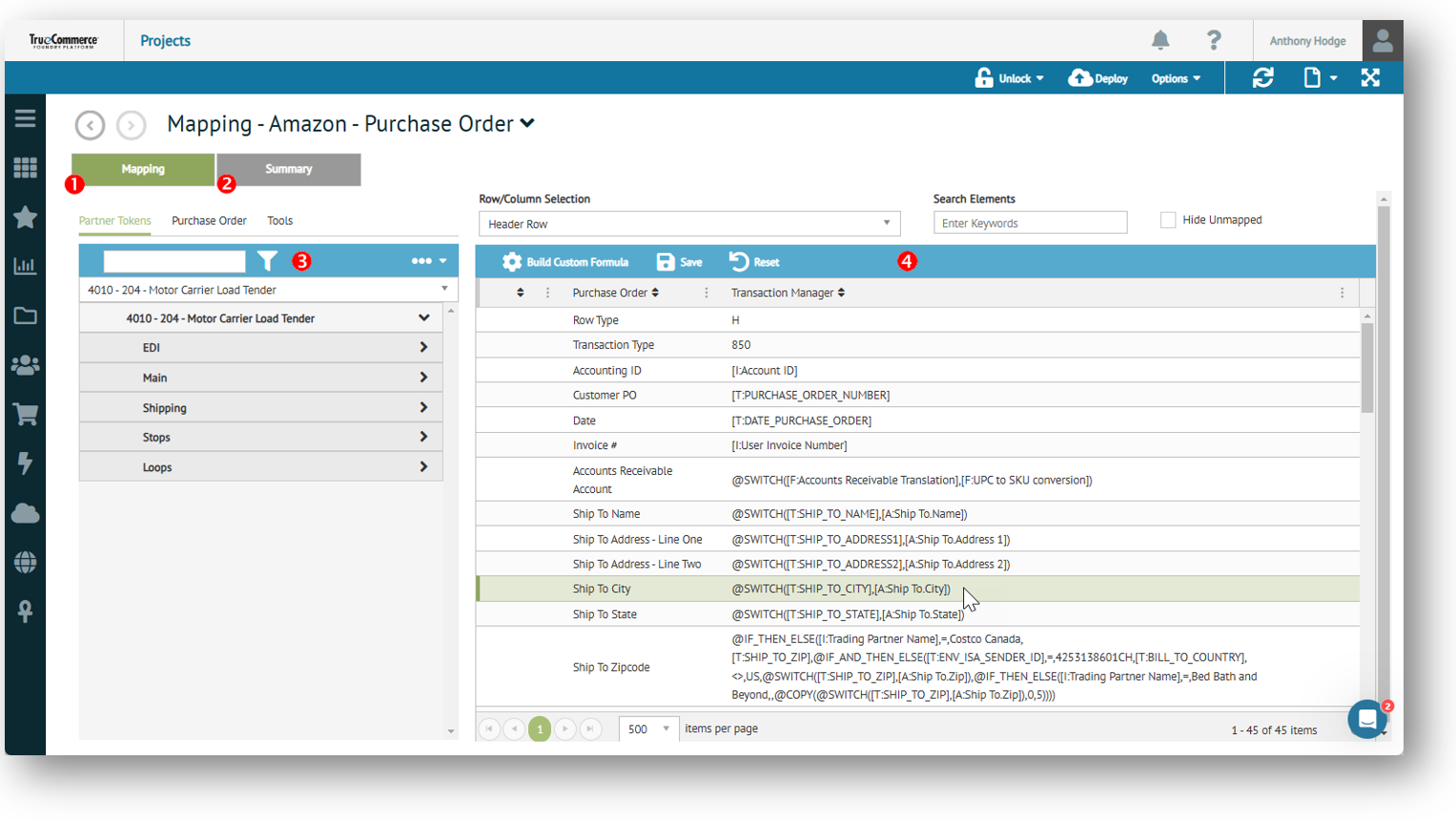The height and width of the screenshot is (822, 1456).
Task: Open the help question mark icon
Action: click(x=1213, y=40)
